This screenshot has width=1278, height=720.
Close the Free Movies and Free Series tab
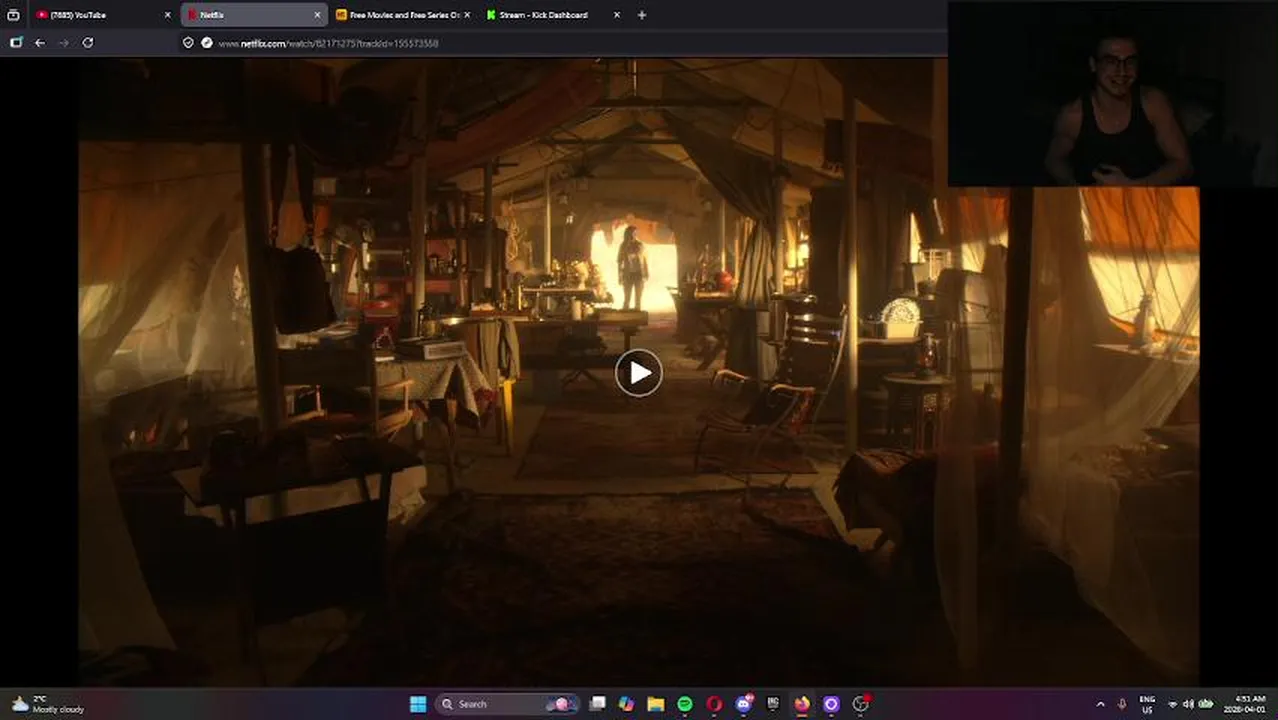467,15
